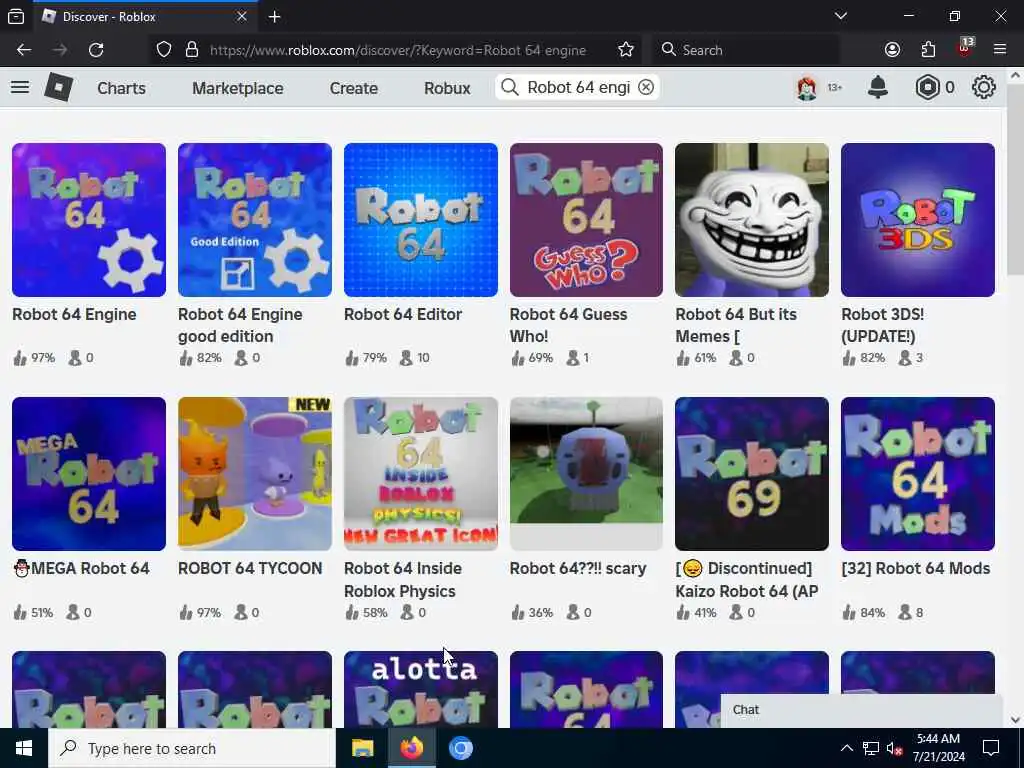Click the Firefox Search box

(744, 50)
